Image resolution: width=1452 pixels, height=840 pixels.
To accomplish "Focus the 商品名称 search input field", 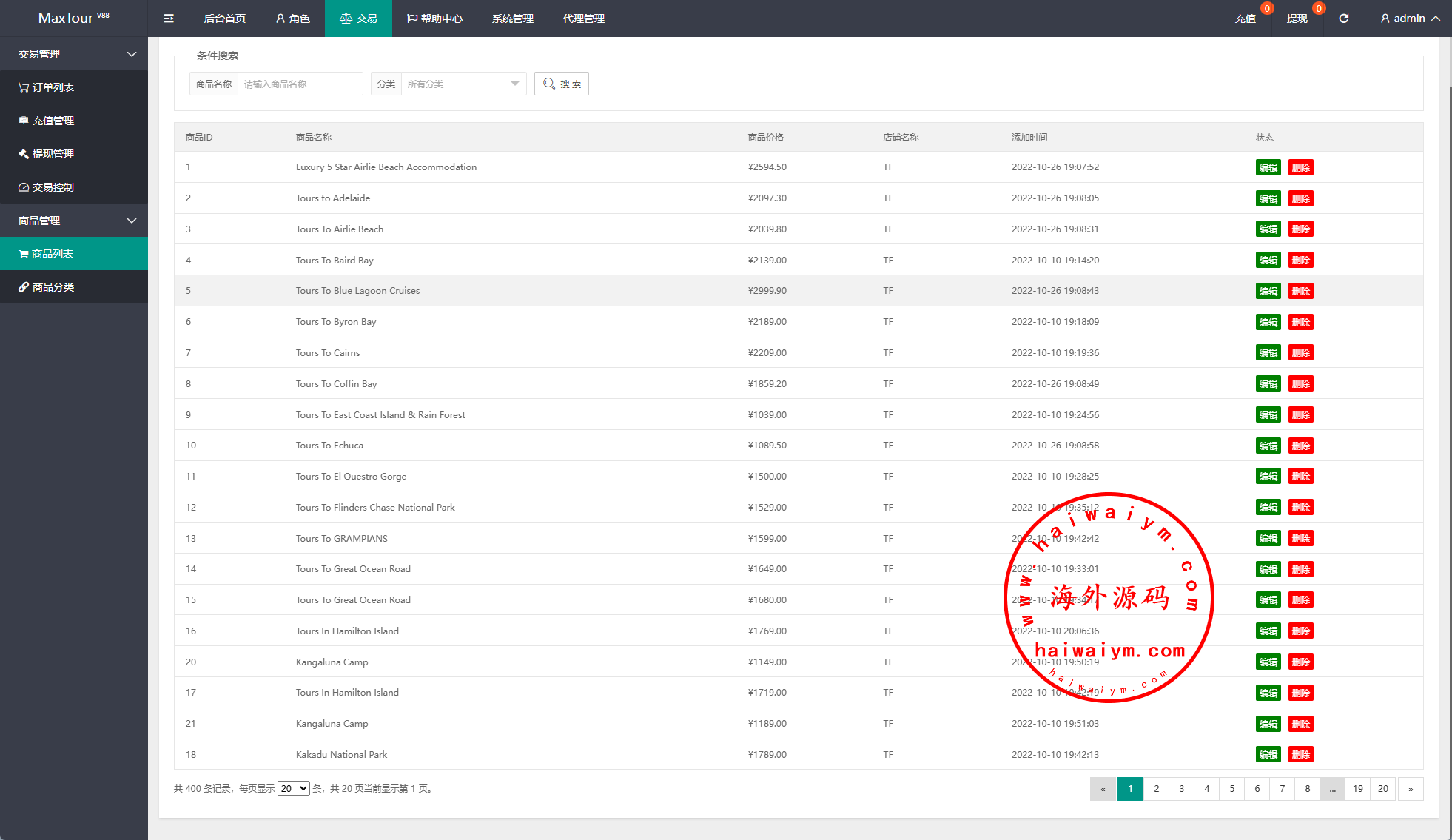I will point(300,84).
